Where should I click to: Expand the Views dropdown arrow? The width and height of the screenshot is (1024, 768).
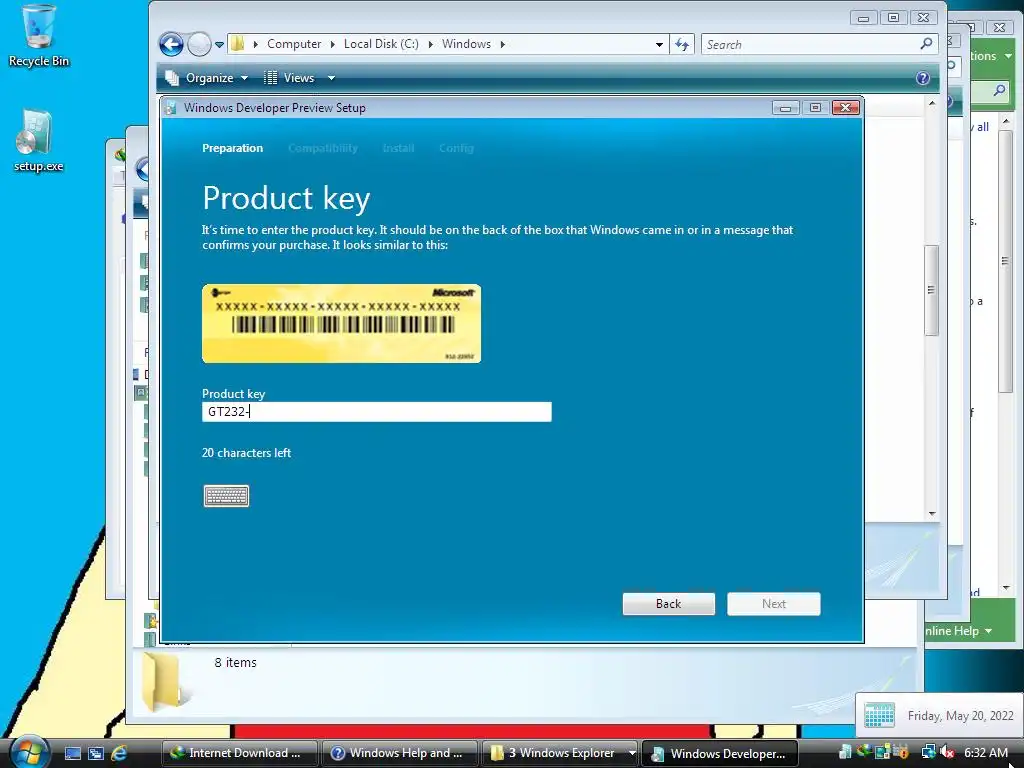pyautogui.click(x=331, y=78)
